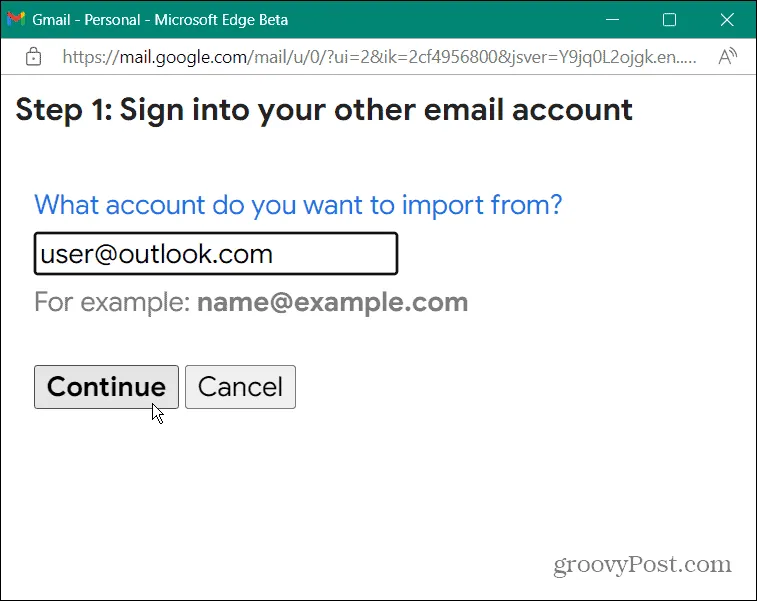Click the Gmail logo in title bar
The width and height of the screenshot is (757, 601).
point(16,19)
